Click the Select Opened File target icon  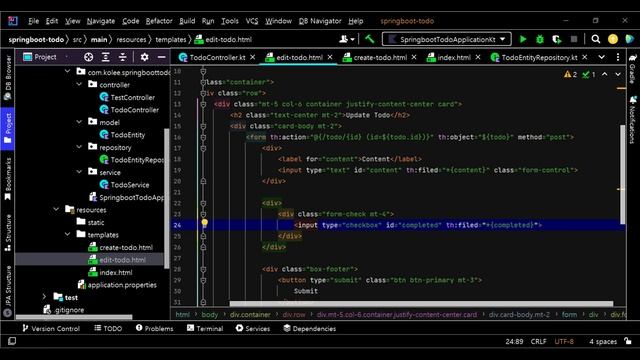[x=88, y=57]
